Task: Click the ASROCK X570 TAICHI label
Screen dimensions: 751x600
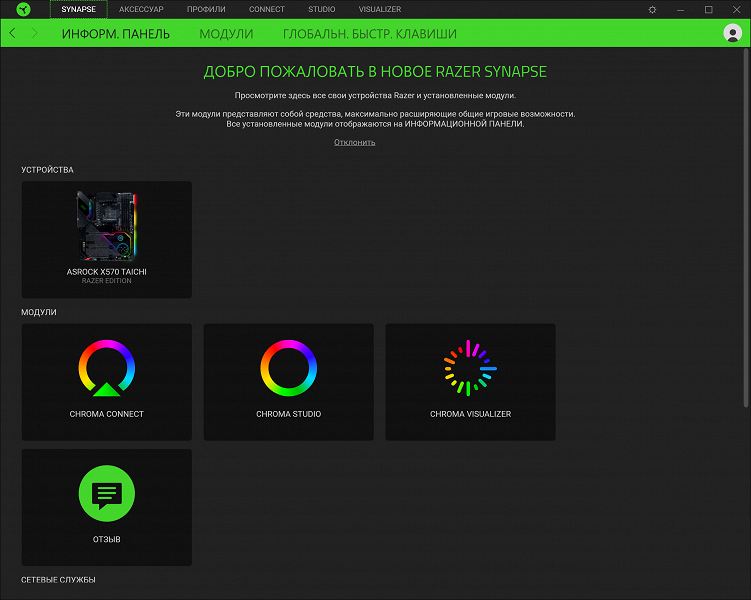Action: pos(107,272)
